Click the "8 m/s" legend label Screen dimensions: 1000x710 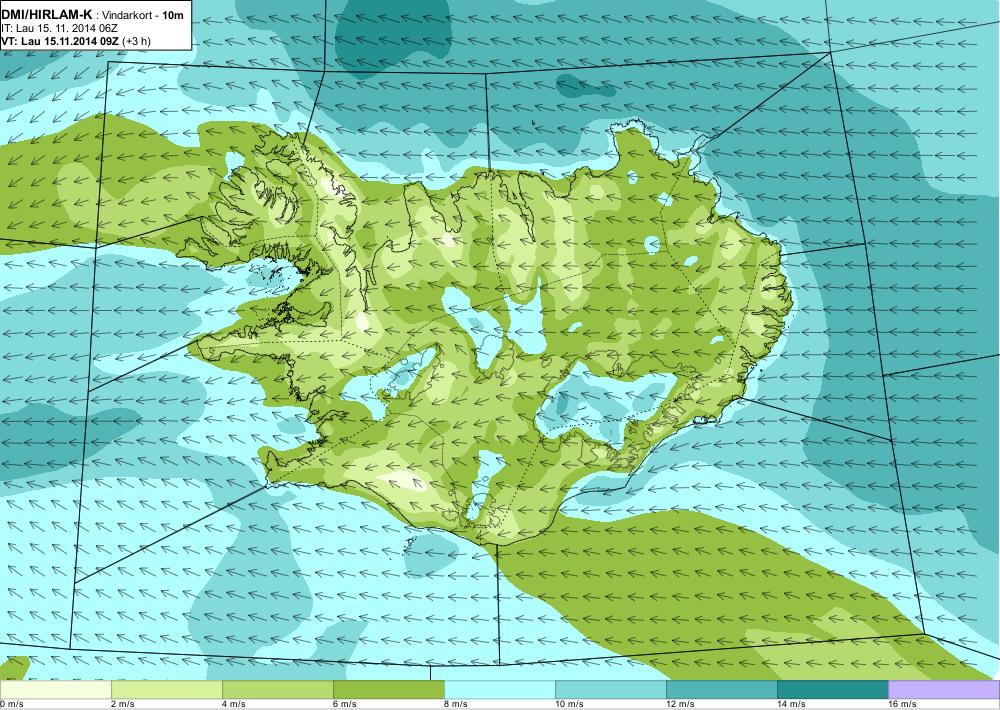point(456,704)
